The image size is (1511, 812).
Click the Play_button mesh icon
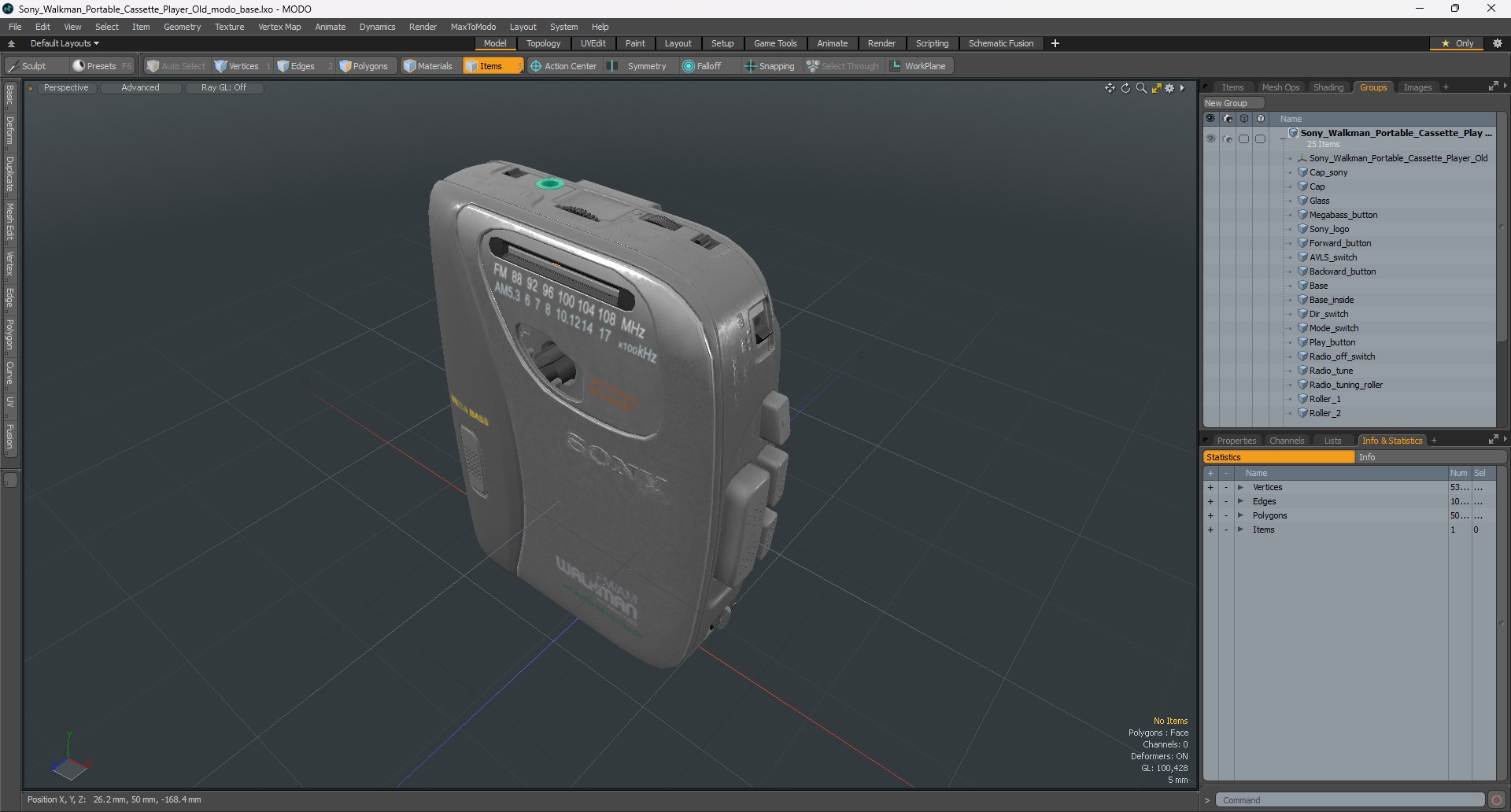(x=1302, y=342)
